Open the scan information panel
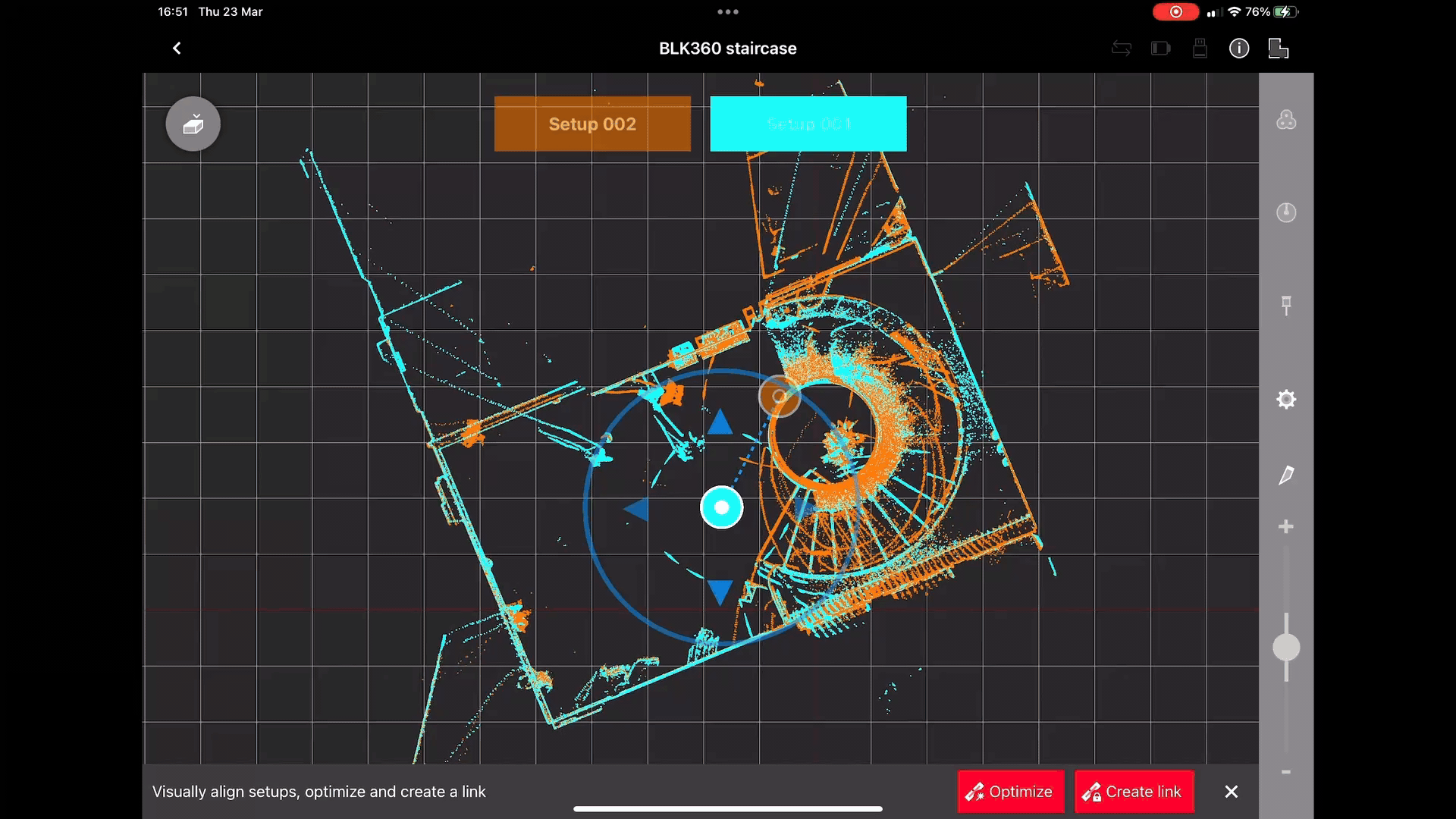Screen dimensions: 1456x819 coord(1239,48)
